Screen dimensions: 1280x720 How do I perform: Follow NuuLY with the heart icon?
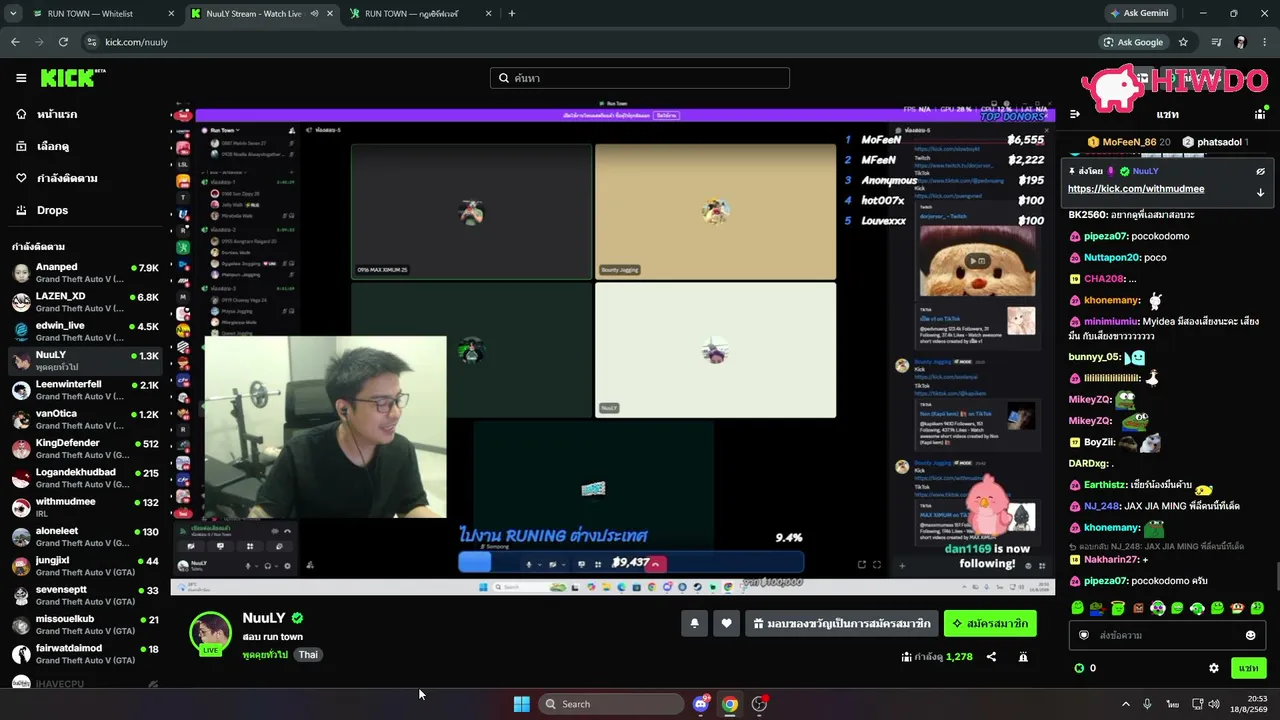(x=727, y=624)
